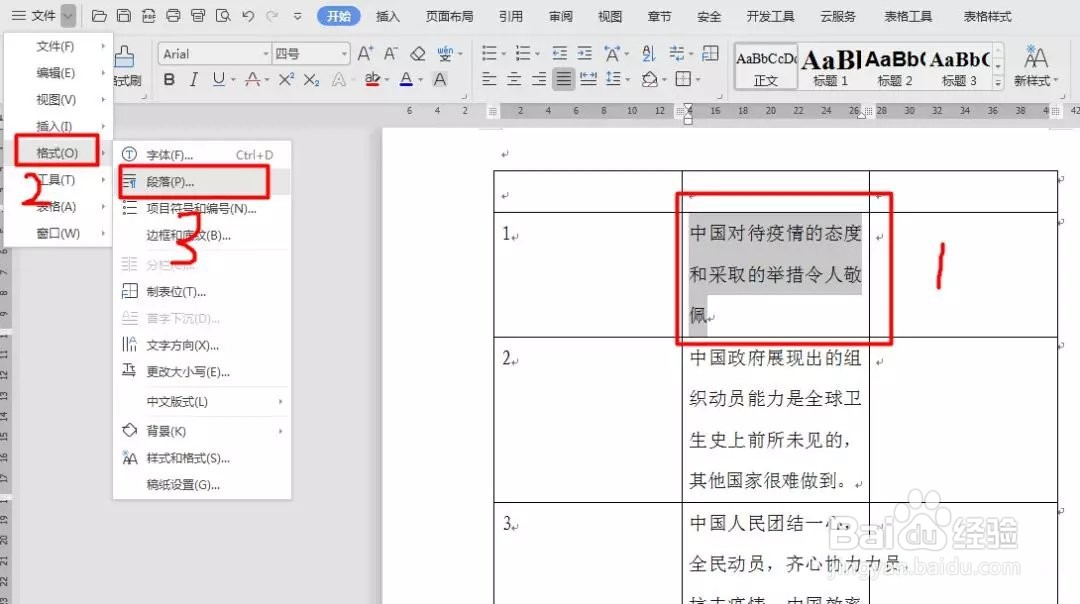
Task: Click the bulleted list icon
Action: click(490, 53)
